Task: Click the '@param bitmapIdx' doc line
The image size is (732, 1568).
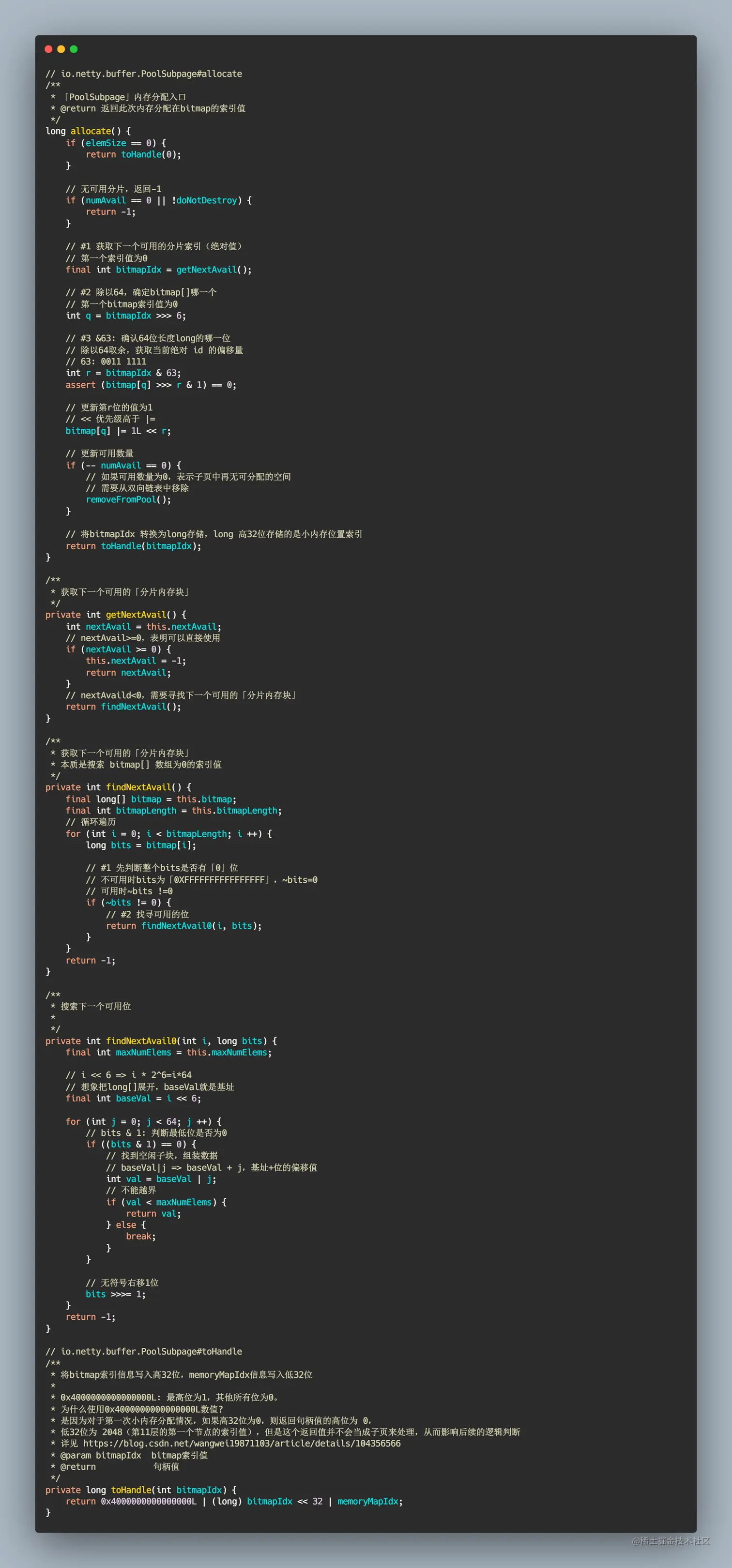Action: click(x=129, y=1455)
